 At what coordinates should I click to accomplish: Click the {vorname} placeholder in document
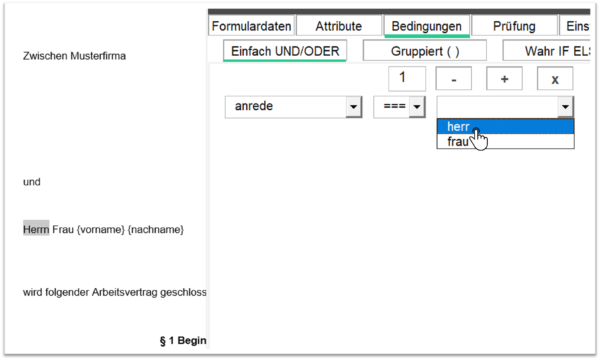click(101, 230)
